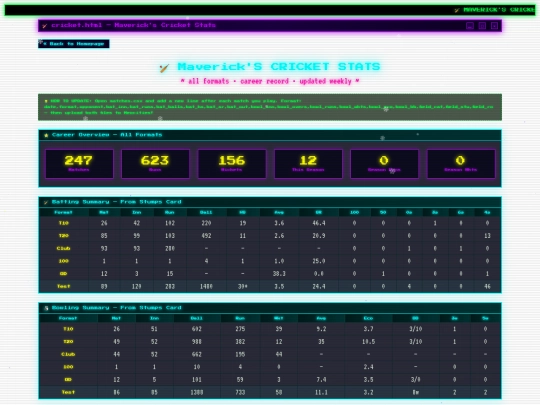Click the Format column header in bowling table

coord(68,318)
